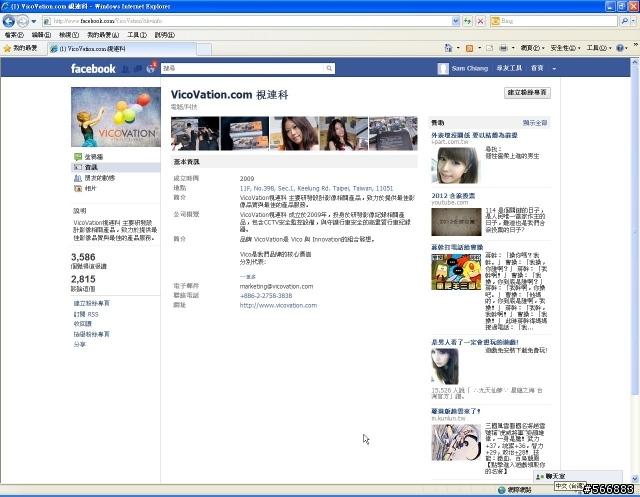640x497 pixels.
Task: Open the Chat bar at bottom right
Action: pyautogui.click(x=578, y=476)
